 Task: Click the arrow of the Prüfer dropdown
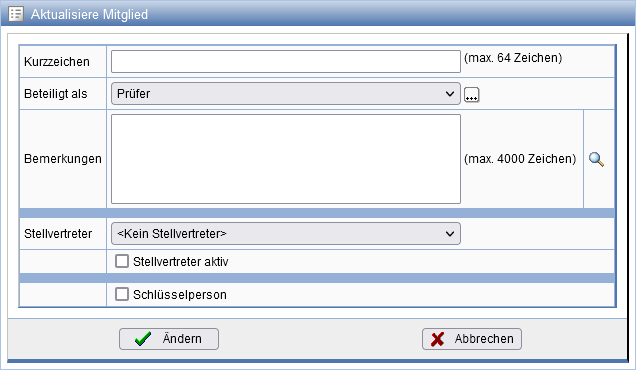(x=450, y=94)
